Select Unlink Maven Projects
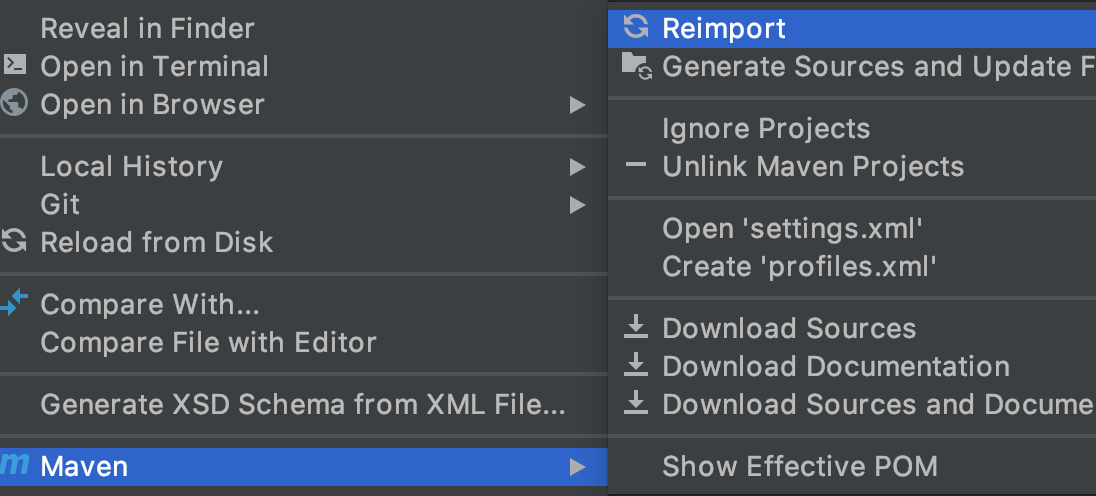Screen dimensions: 1096x496 (x=852, y=166)
